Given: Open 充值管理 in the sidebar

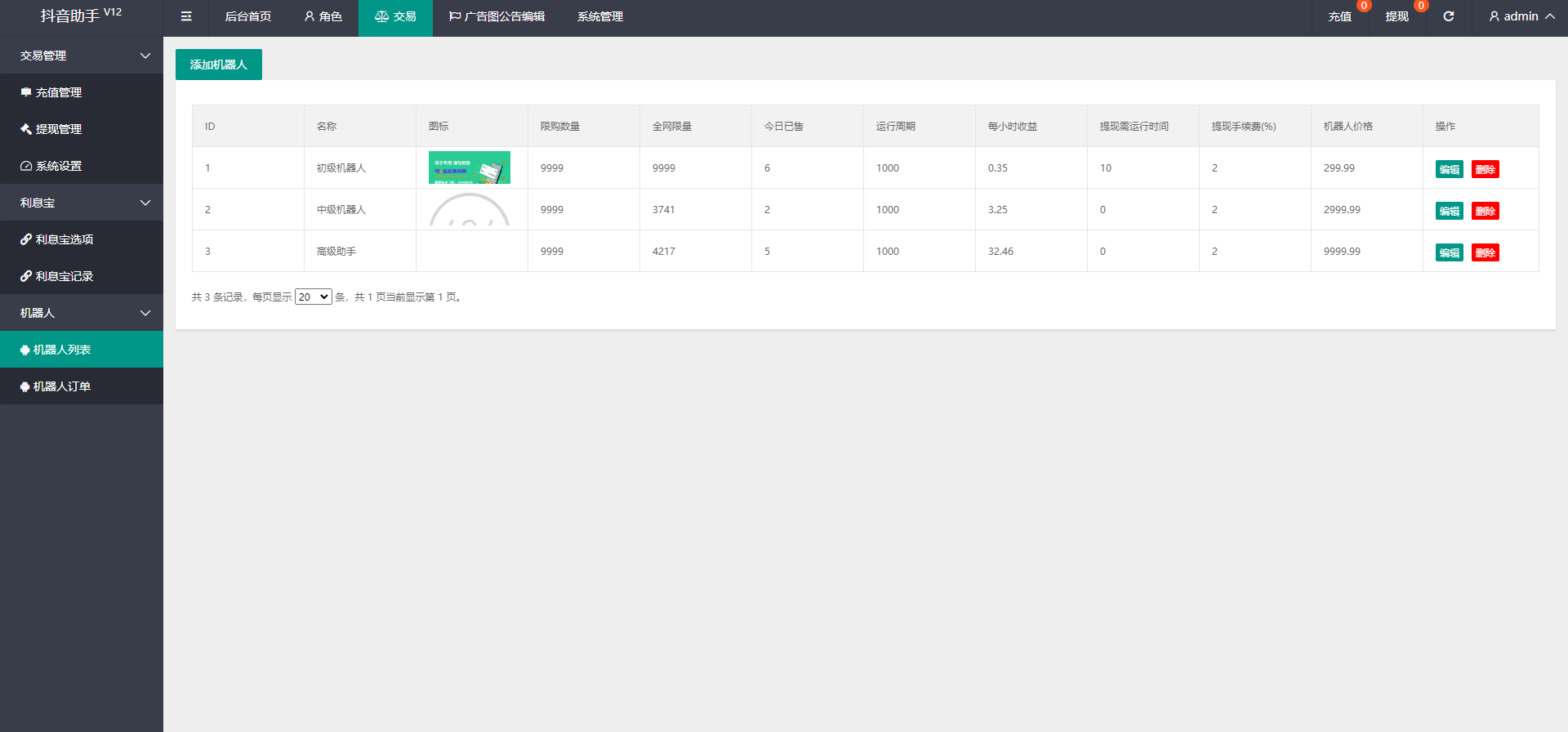Looking at the screenshot, I should (x=82, y=92).
